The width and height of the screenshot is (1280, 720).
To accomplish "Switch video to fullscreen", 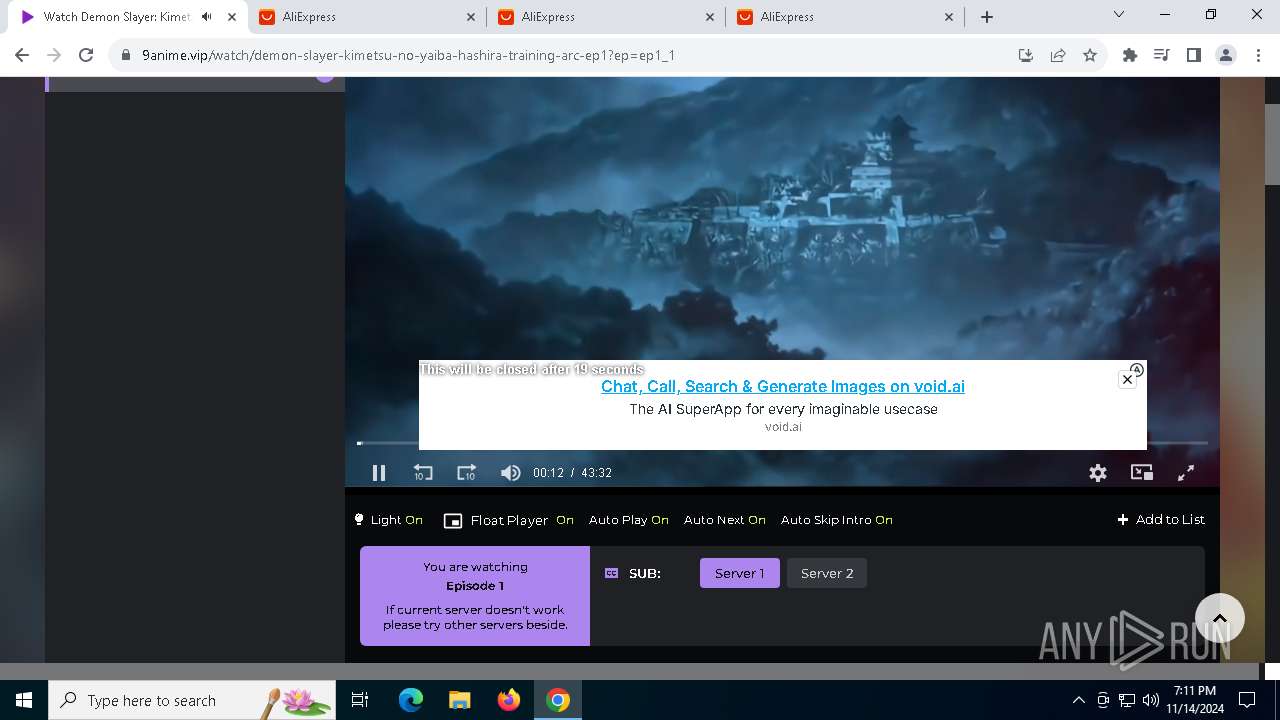I will point(1186,473).
